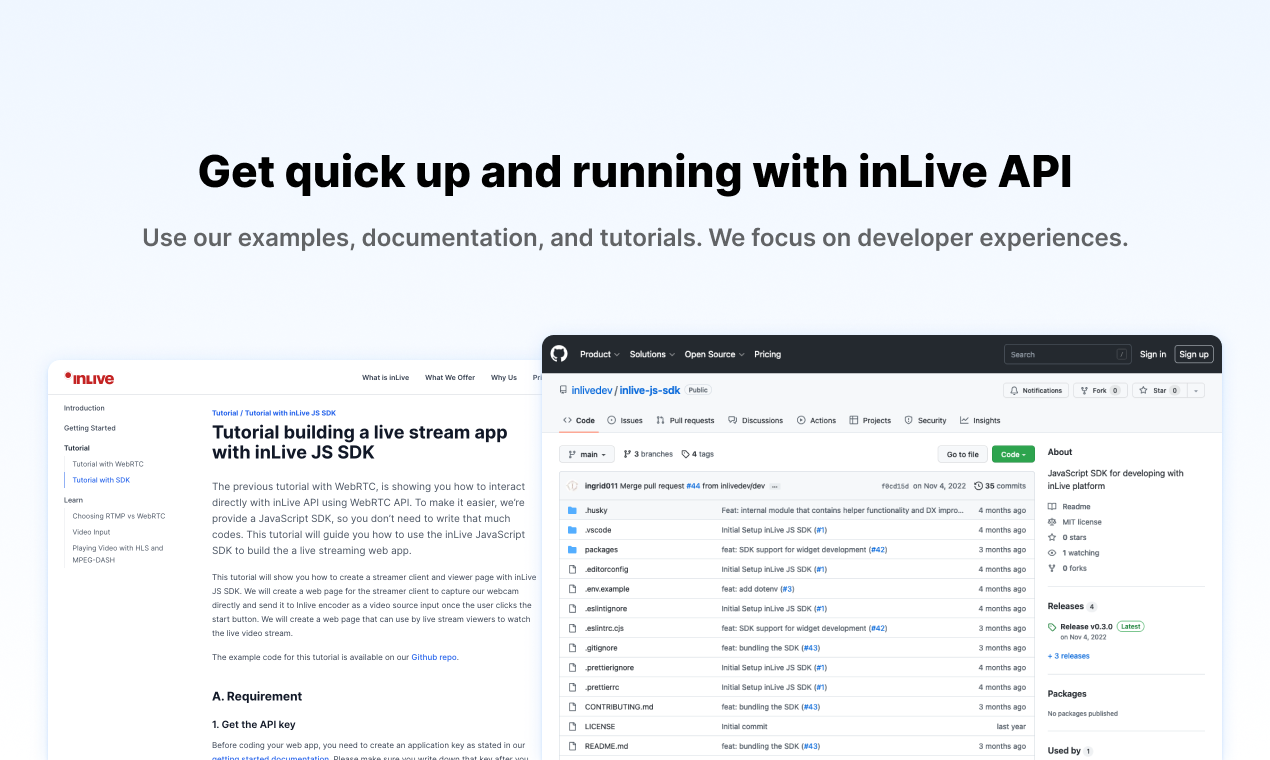Image resolution: width=1270 pixels, height=760 pixels.
Task: Open Tutorial with WebRTC sidebar item
Action: 108,464
